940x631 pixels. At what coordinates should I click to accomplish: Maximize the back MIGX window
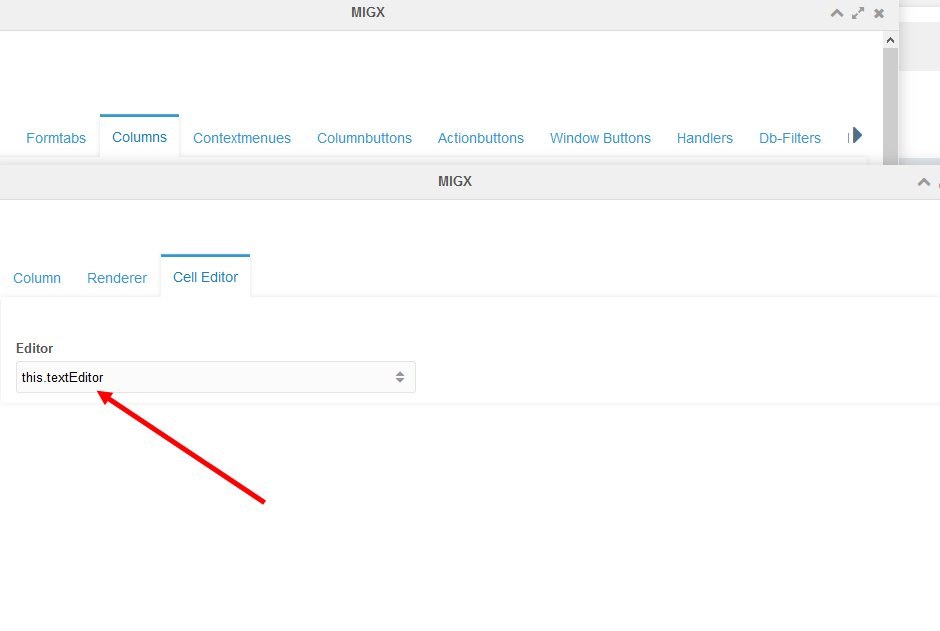858,13
